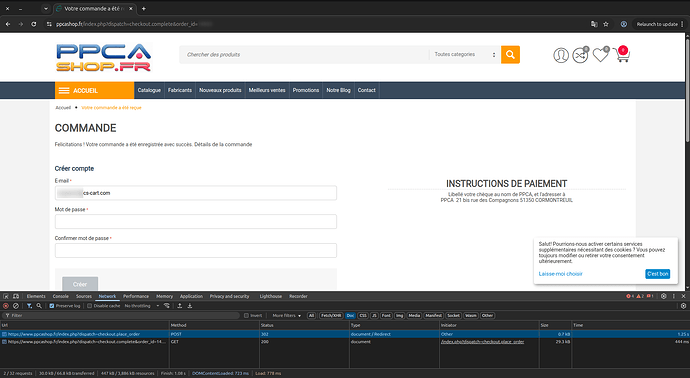
Task: Toggle the Preserve log checkbox
Action: [52, 306]
